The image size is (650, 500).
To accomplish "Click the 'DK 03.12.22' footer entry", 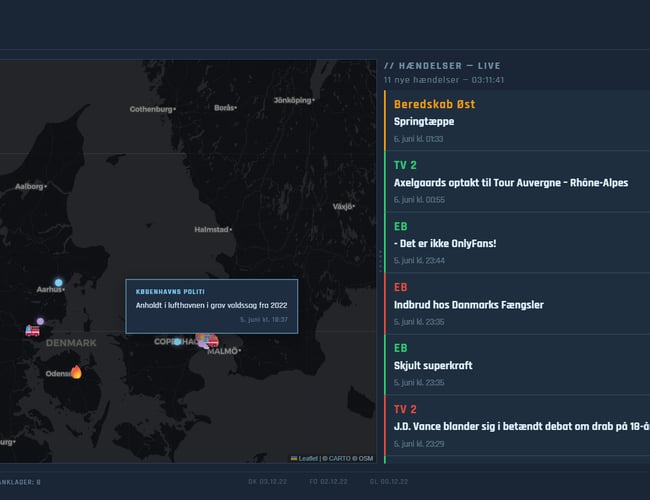I will point(267,481).
